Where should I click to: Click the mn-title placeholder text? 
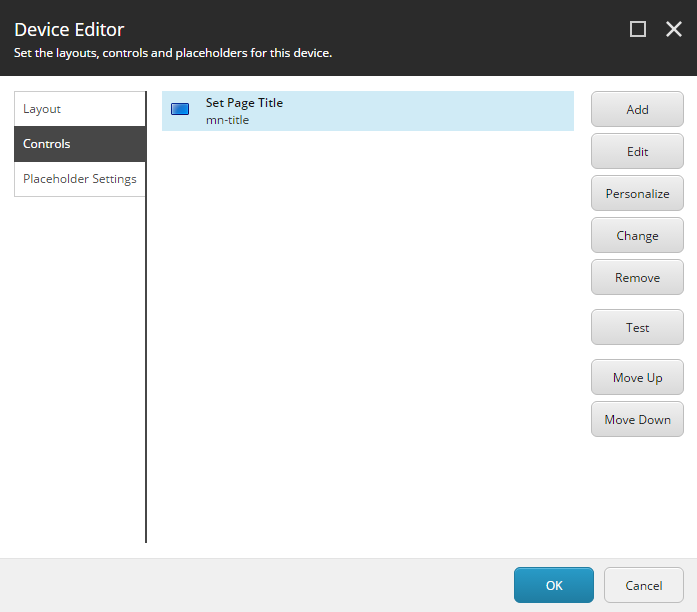coord(227,120)
